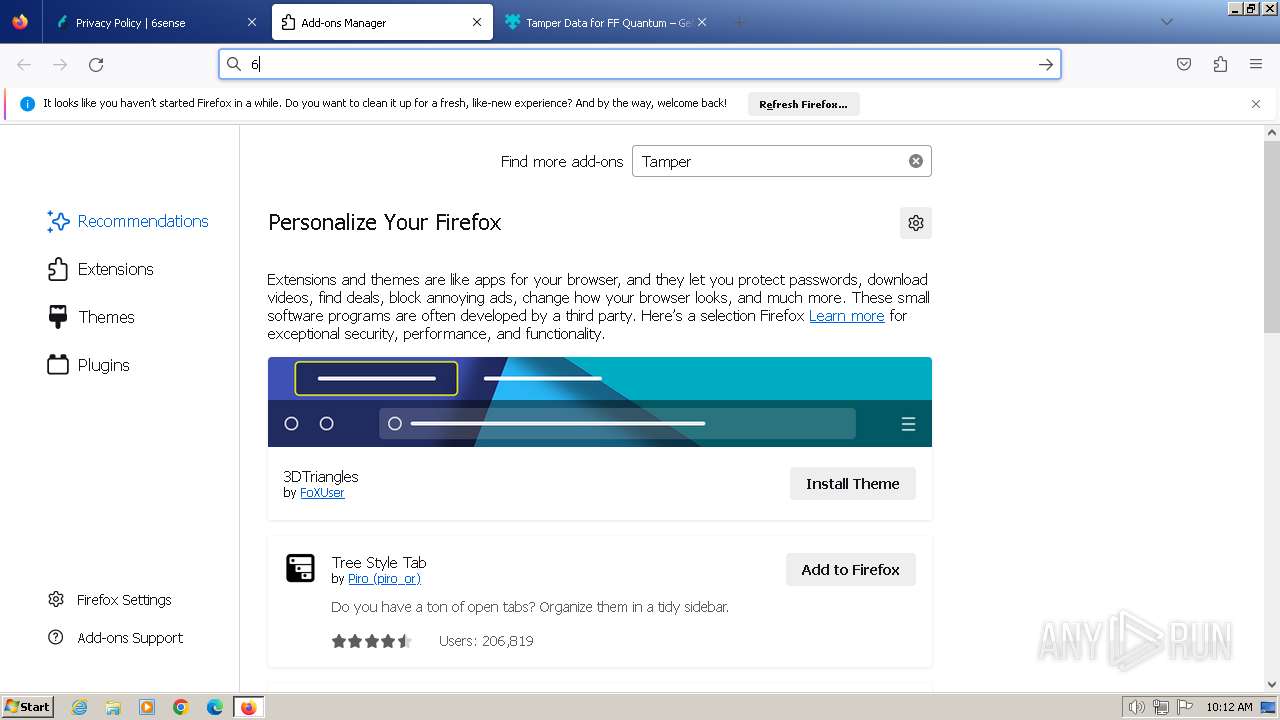Open FoxUser author link

pos(322,493)
